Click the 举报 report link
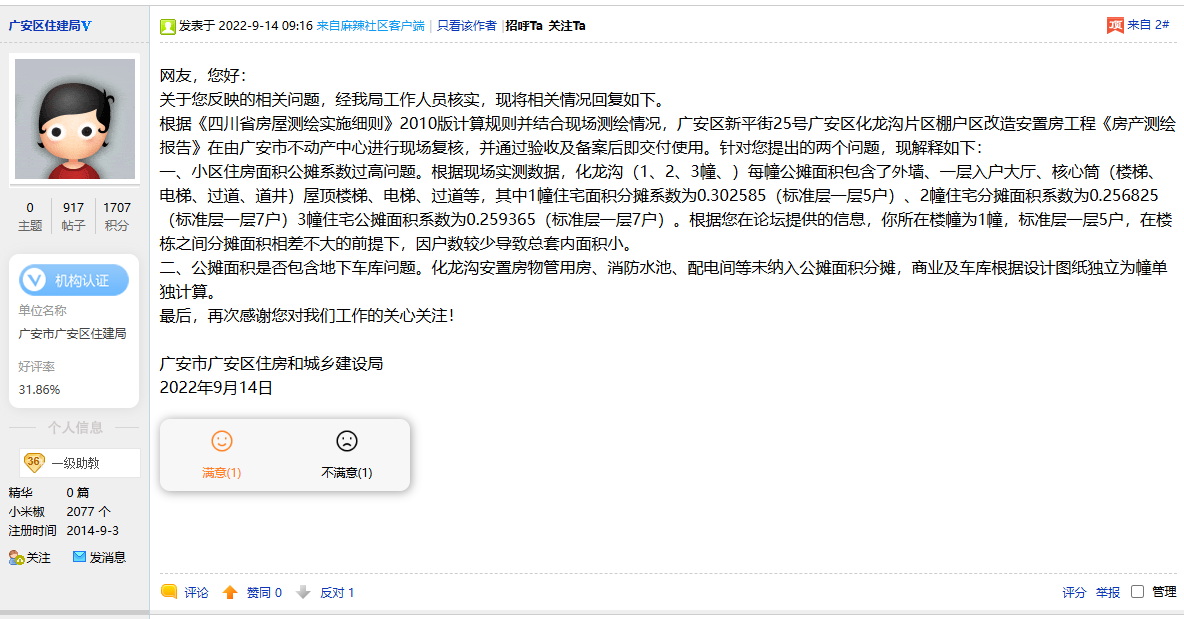The image size is (1184, 619). [1107, 592]
